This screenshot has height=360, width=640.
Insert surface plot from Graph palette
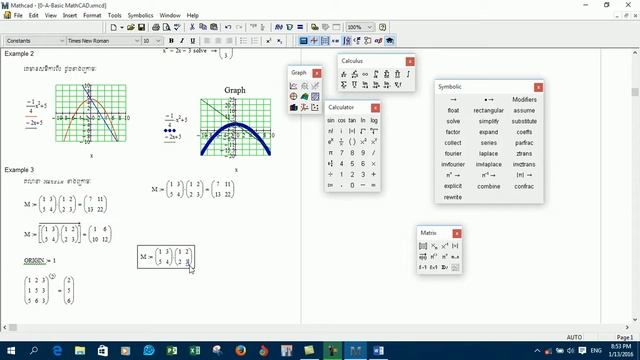tap(304, 97)
